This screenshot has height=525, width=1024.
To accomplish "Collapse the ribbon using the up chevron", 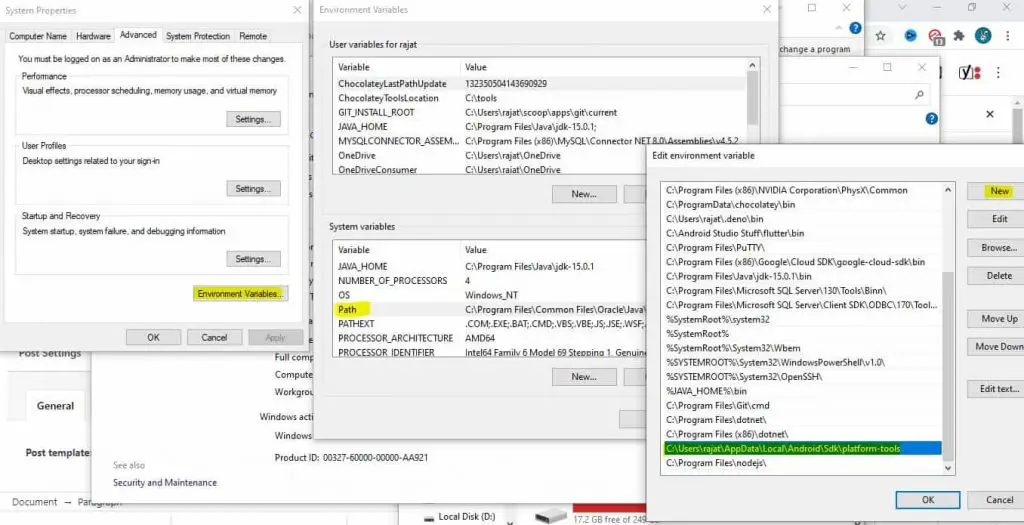I will tap(839, 28).
